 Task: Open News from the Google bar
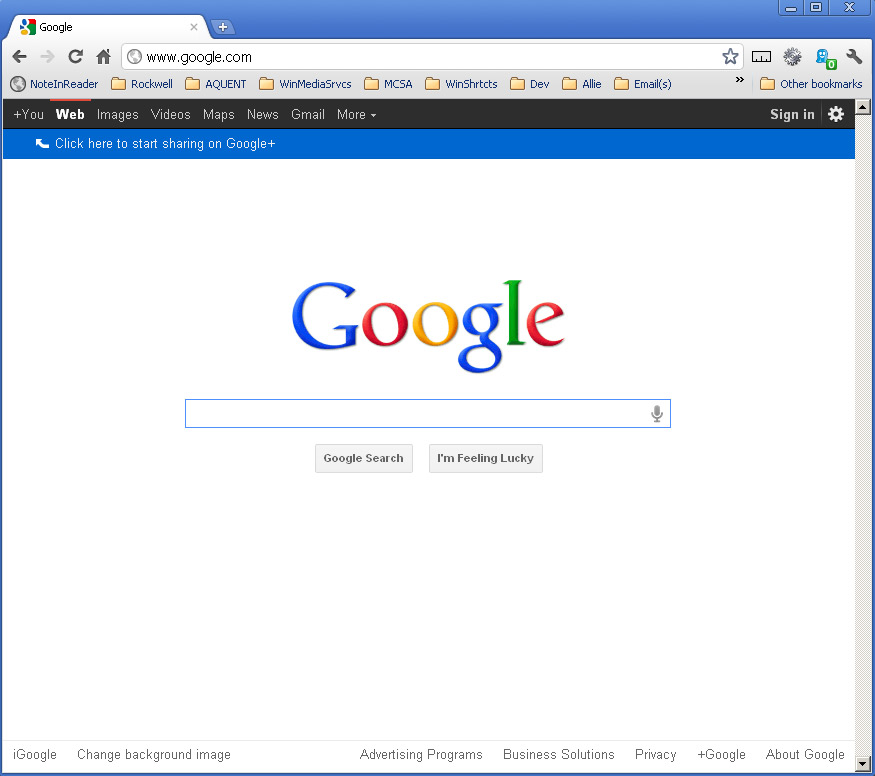pyautogui.click(x=262, y=114)
